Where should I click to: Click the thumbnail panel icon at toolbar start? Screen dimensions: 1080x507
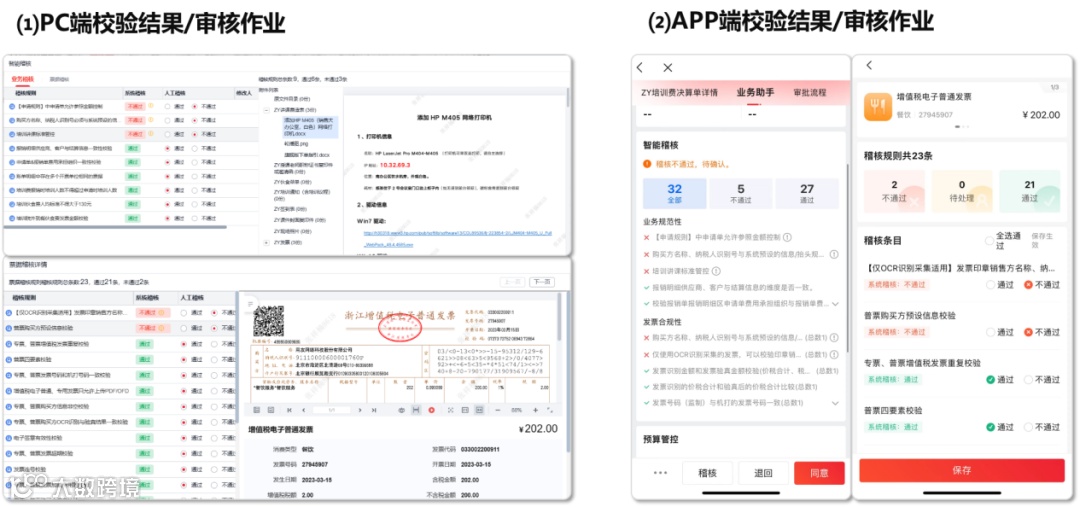tap(256, 410)
